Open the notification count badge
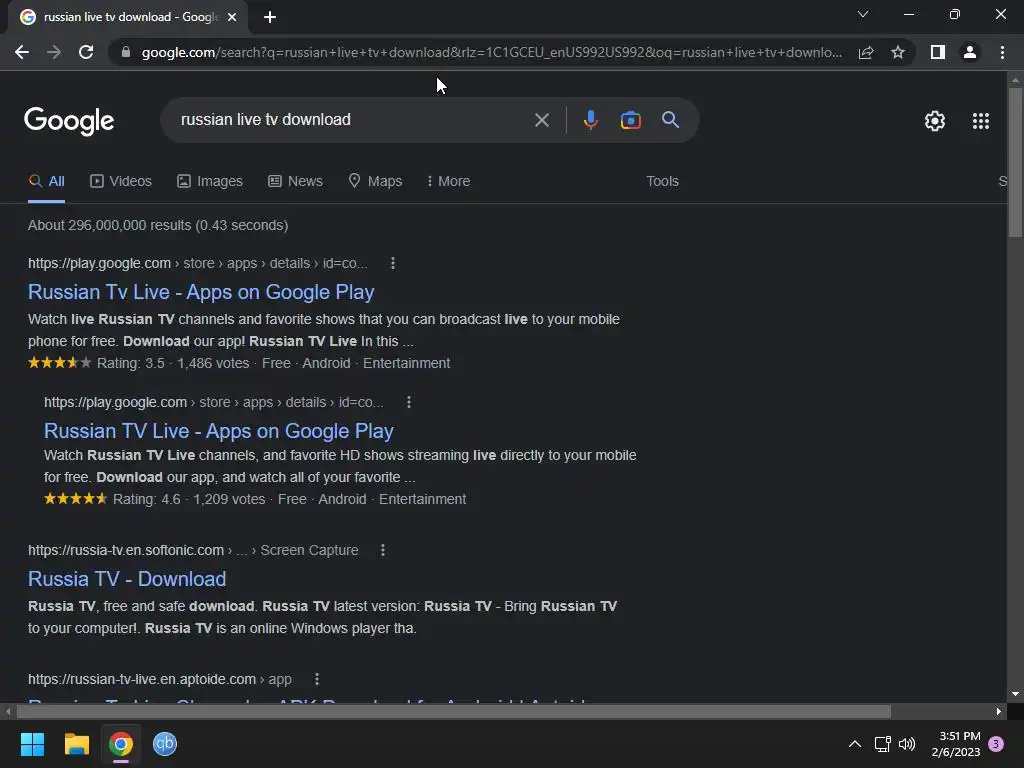 tap(996, 744)
